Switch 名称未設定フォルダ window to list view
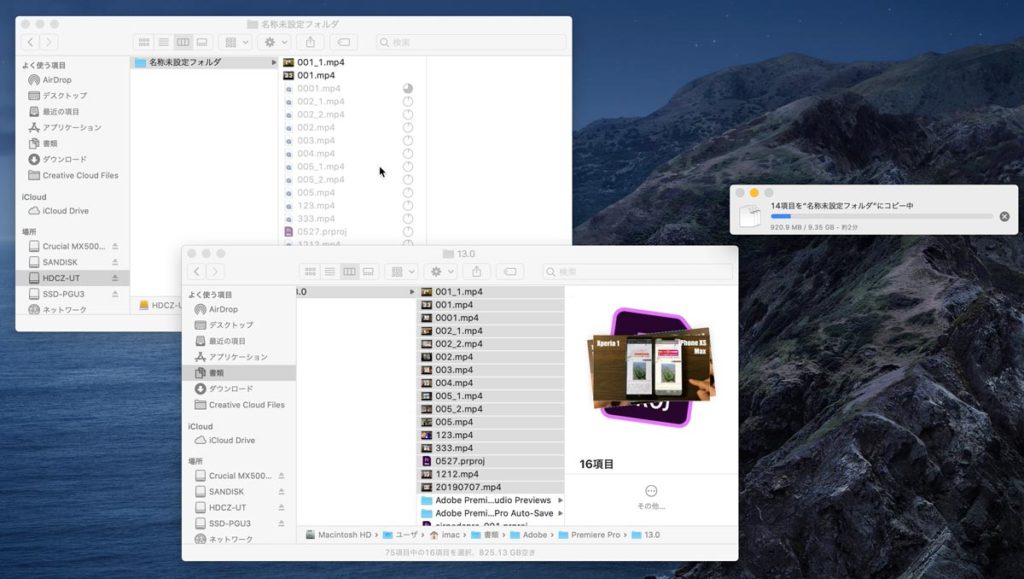The width and height of the screenshot is (1024, 579). 163,42
